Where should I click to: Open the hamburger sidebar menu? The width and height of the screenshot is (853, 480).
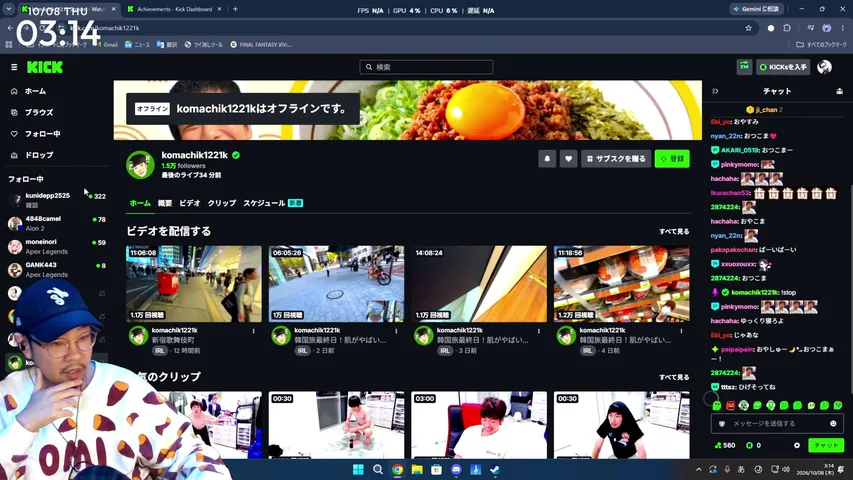[14, 67]
